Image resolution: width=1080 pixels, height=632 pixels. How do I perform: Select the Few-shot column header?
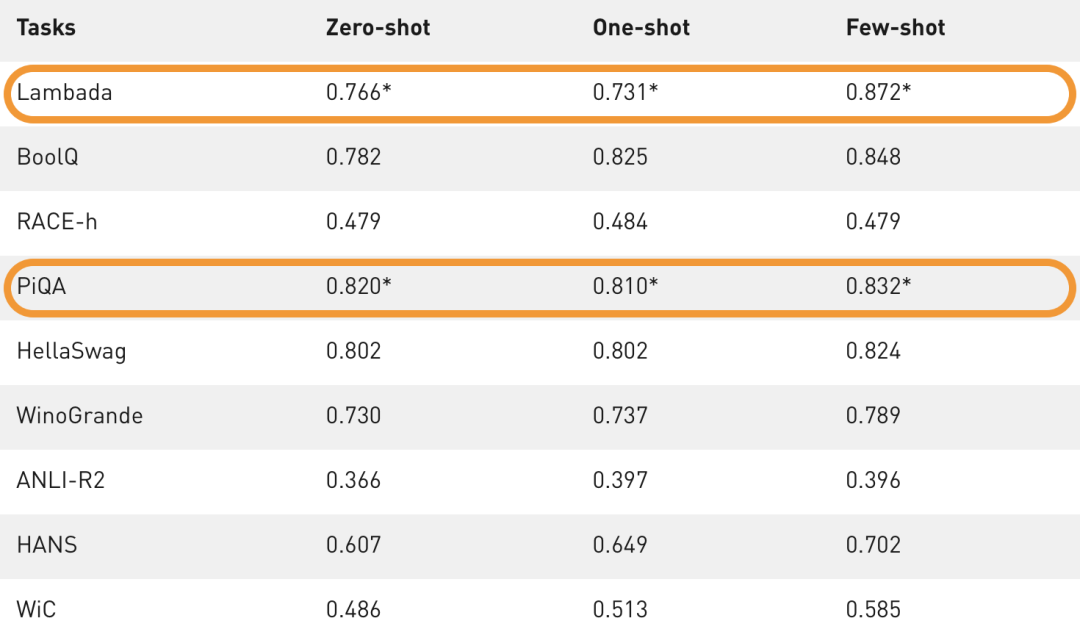[x=896, y=27]
